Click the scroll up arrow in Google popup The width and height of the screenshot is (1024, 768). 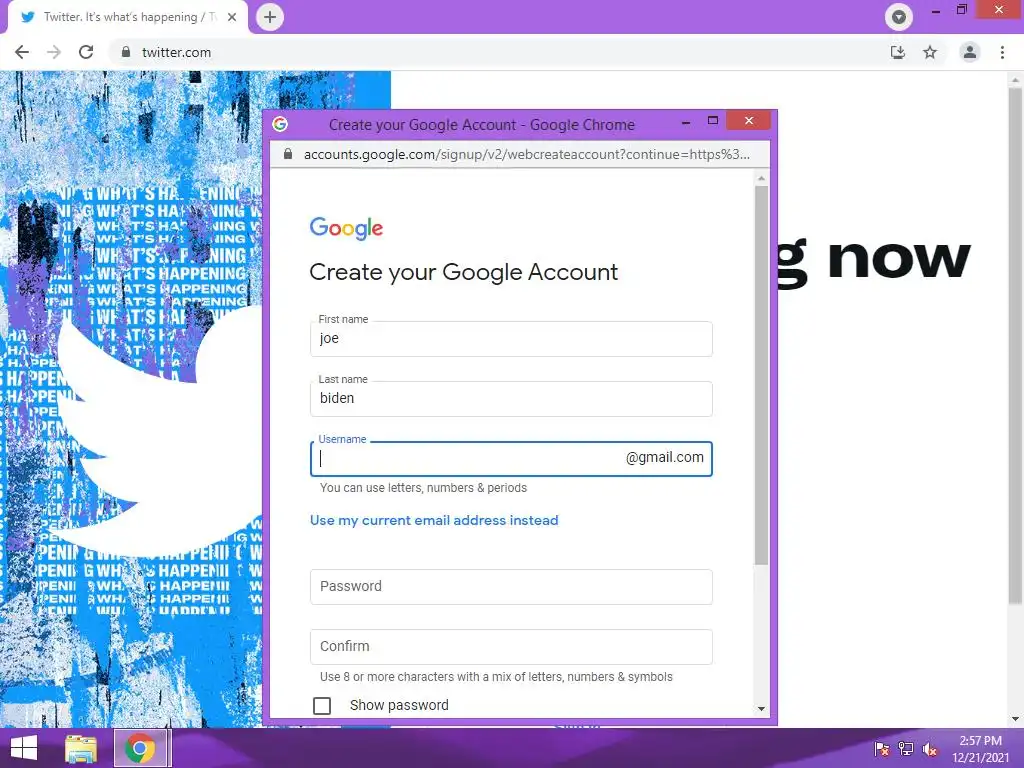pos(761,178)
